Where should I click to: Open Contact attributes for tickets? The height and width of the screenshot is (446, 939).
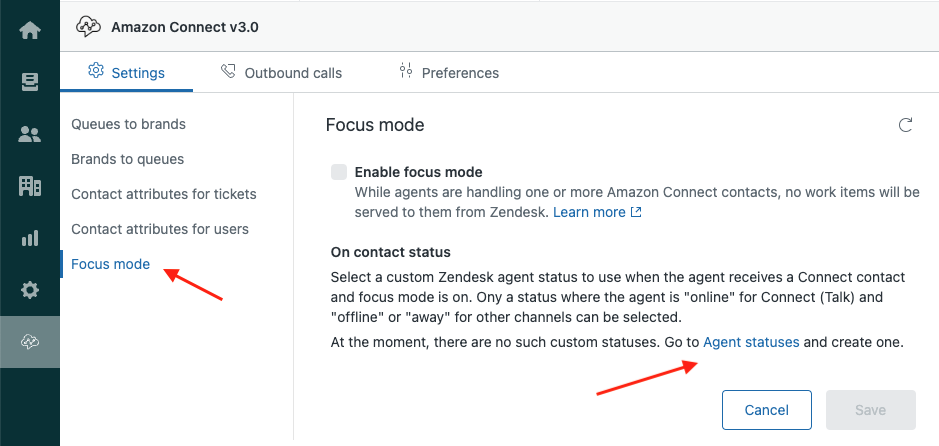click(163, 194)
